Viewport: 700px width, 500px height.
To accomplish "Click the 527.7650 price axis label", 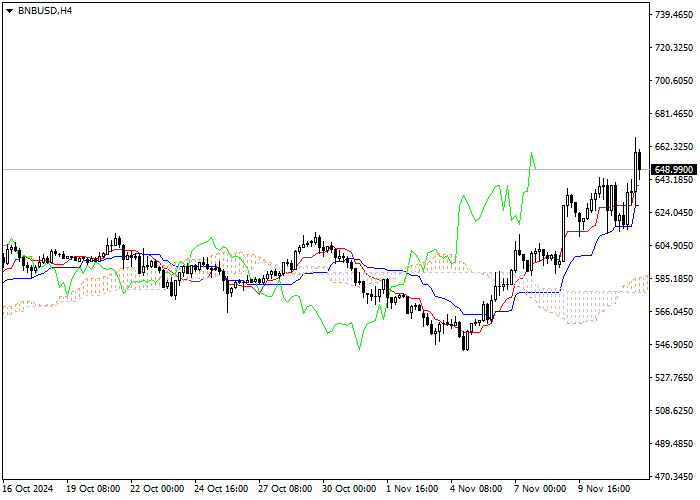I will [x=674, y=378].
